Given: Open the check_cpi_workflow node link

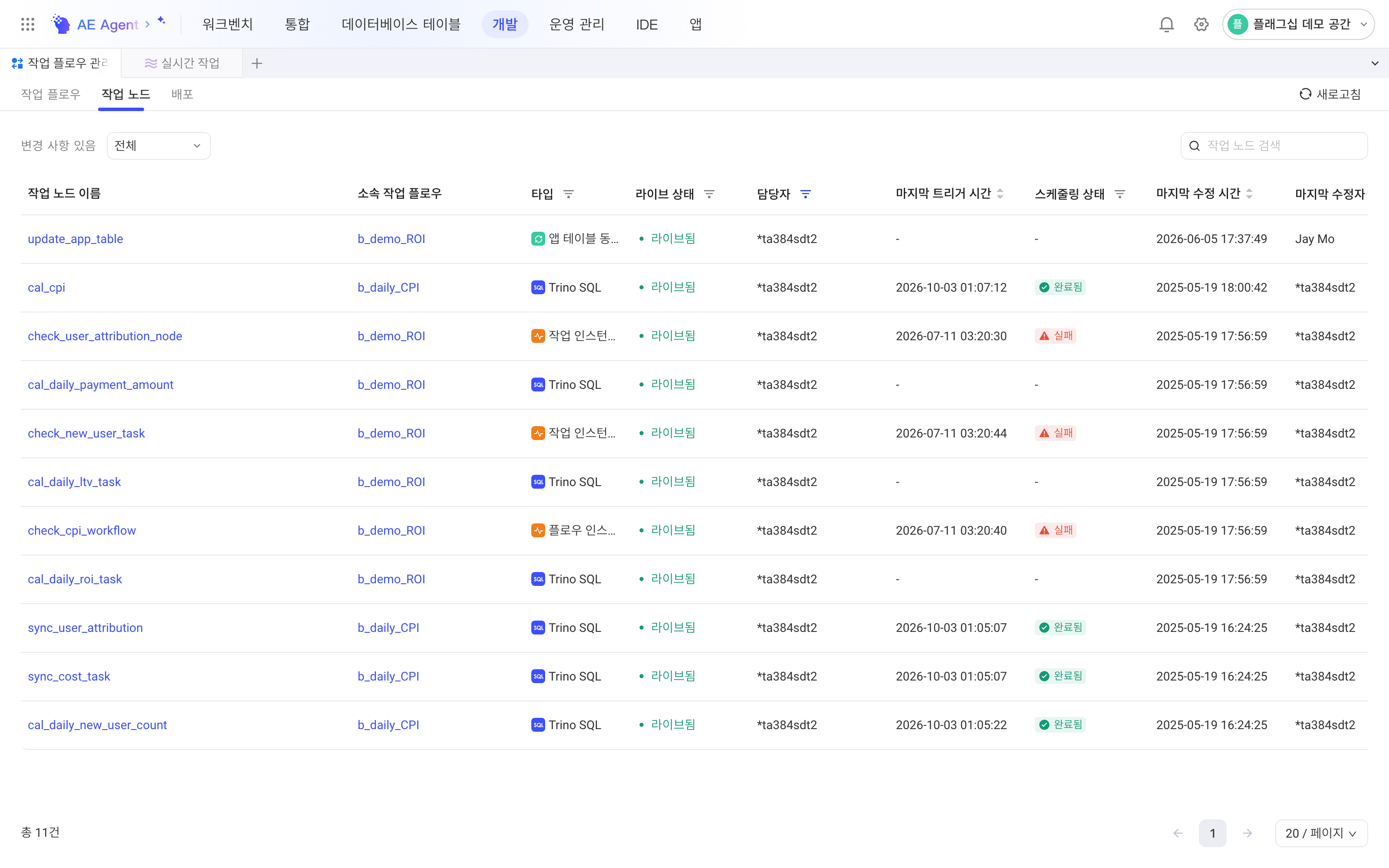Looking at the screenshot, I should coord(82,530).
